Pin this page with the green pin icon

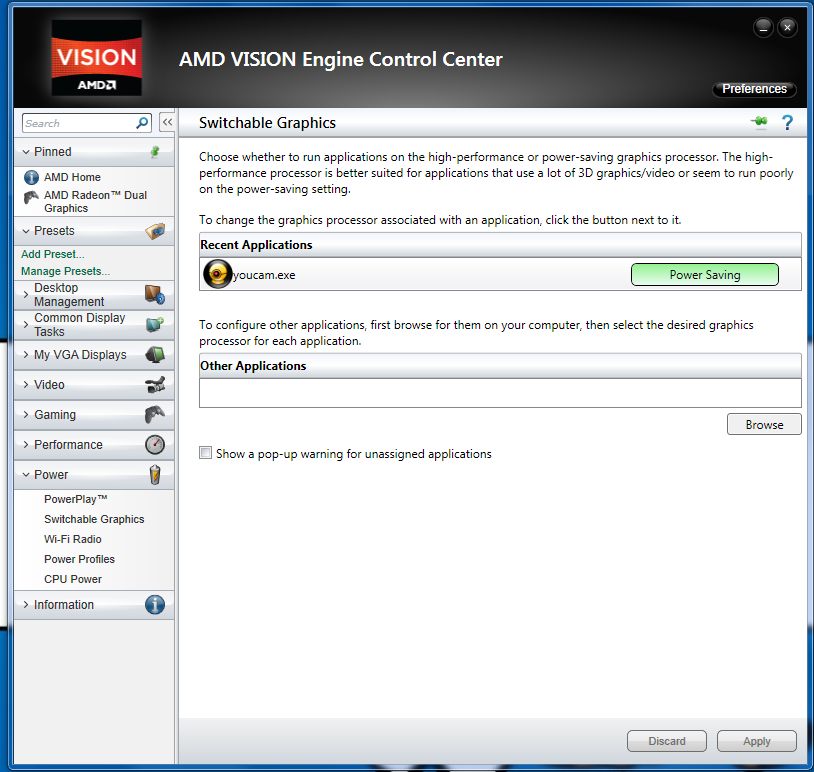click(x=759, y=121)
